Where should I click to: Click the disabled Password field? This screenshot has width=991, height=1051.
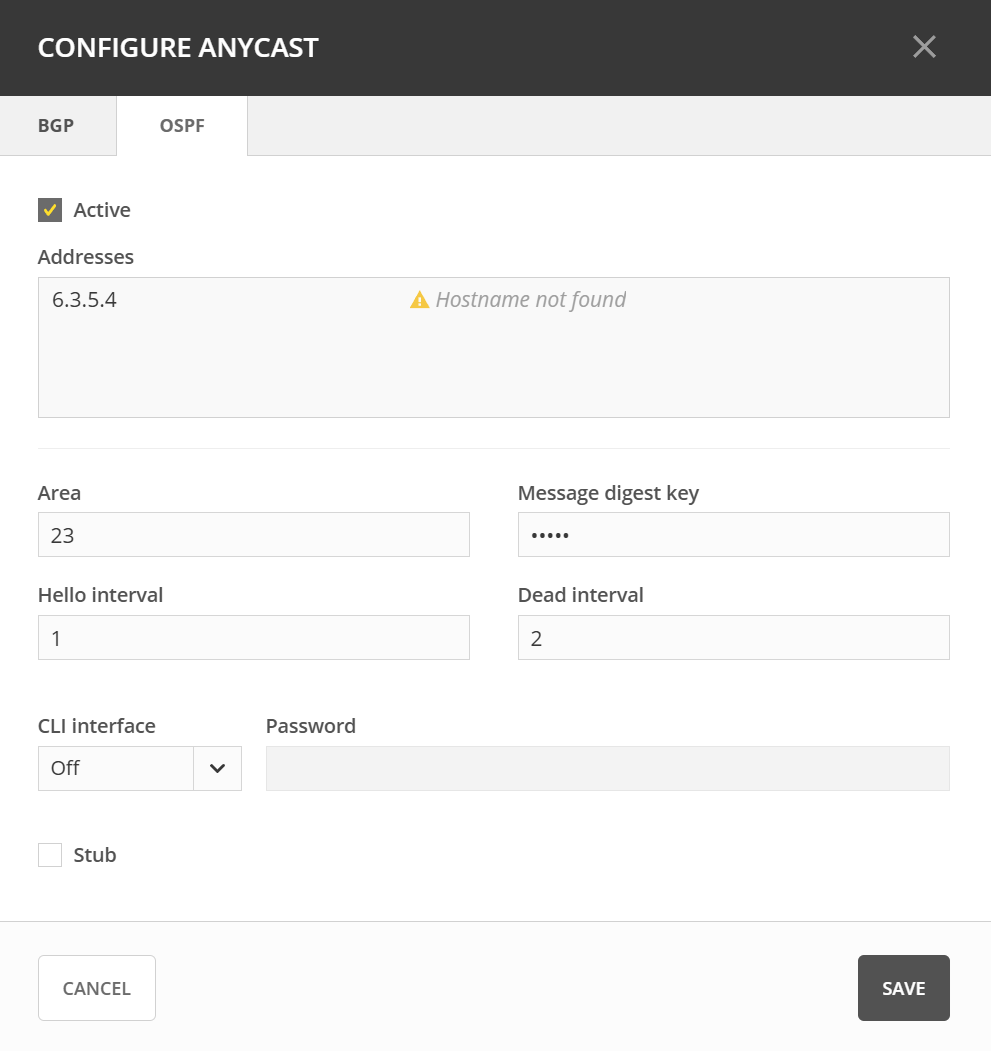click(x=607, y=768)
